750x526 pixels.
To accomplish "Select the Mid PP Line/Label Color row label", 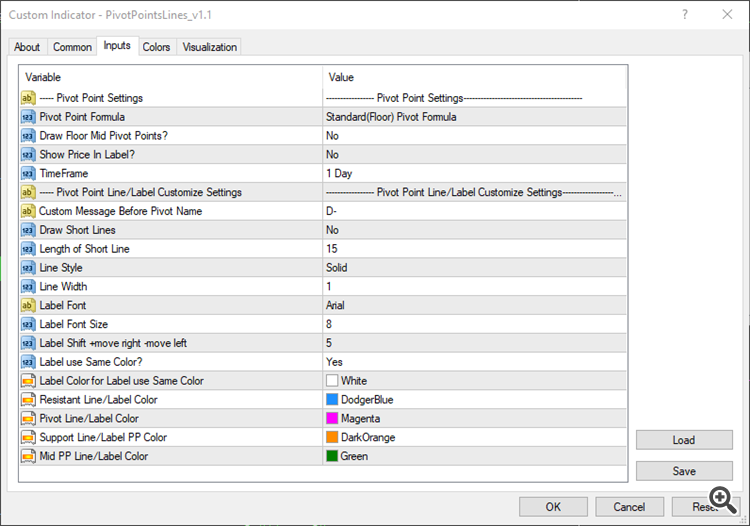I will [94, 457].
